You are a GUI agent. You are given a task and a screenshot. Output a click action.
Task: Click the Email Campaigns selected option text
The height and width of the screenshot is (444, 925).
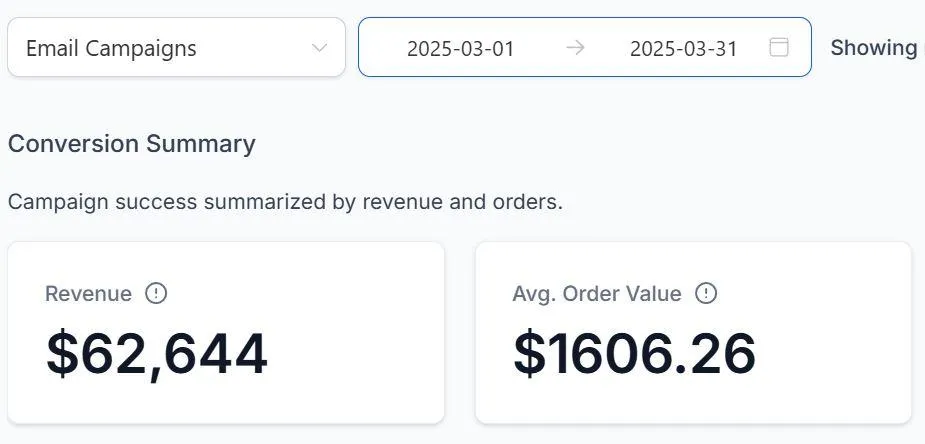click(x=111, y=48)
